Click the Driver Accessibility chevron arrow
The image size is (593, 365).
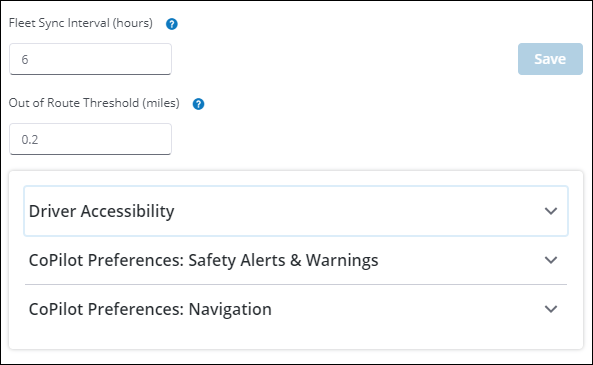(x=551, y=211)
